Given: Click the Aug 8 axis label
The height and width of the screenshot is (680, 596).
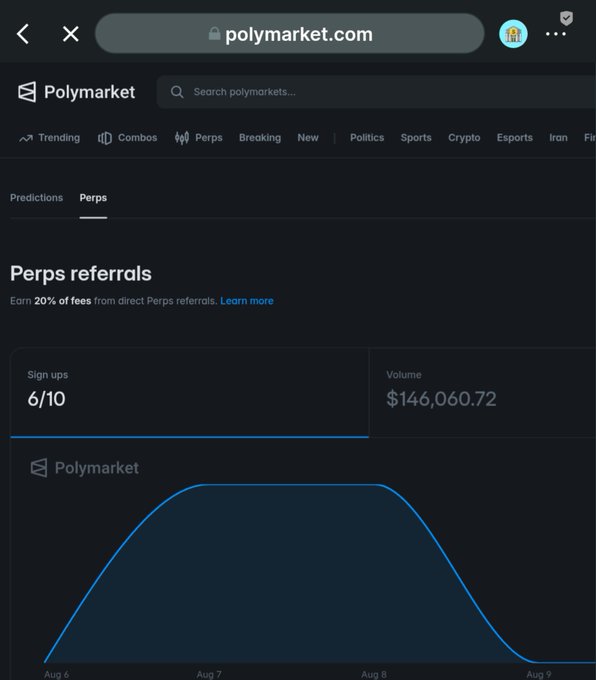Looking at the screenshot, I should pos(374,675).
